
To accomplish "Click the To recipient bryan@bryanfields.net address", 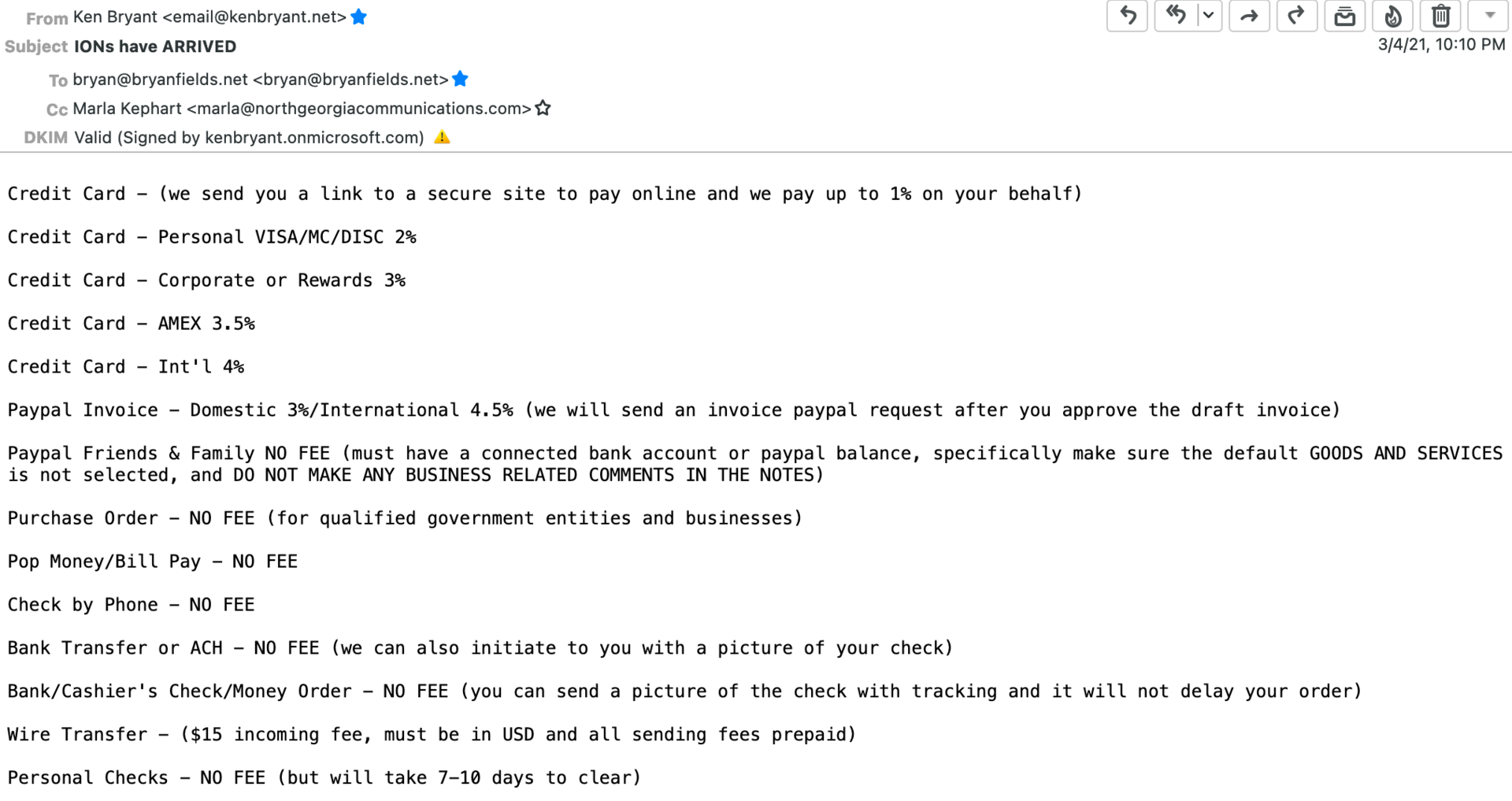I will 260,80.
